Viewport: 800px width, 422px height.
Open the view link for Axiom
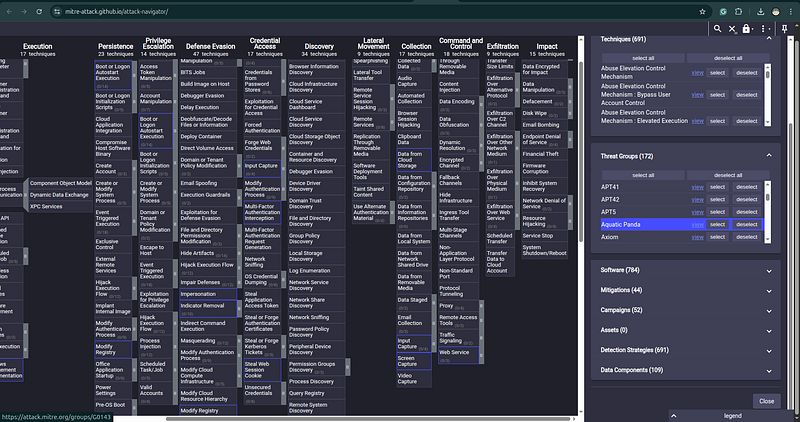tap(697, 237)
